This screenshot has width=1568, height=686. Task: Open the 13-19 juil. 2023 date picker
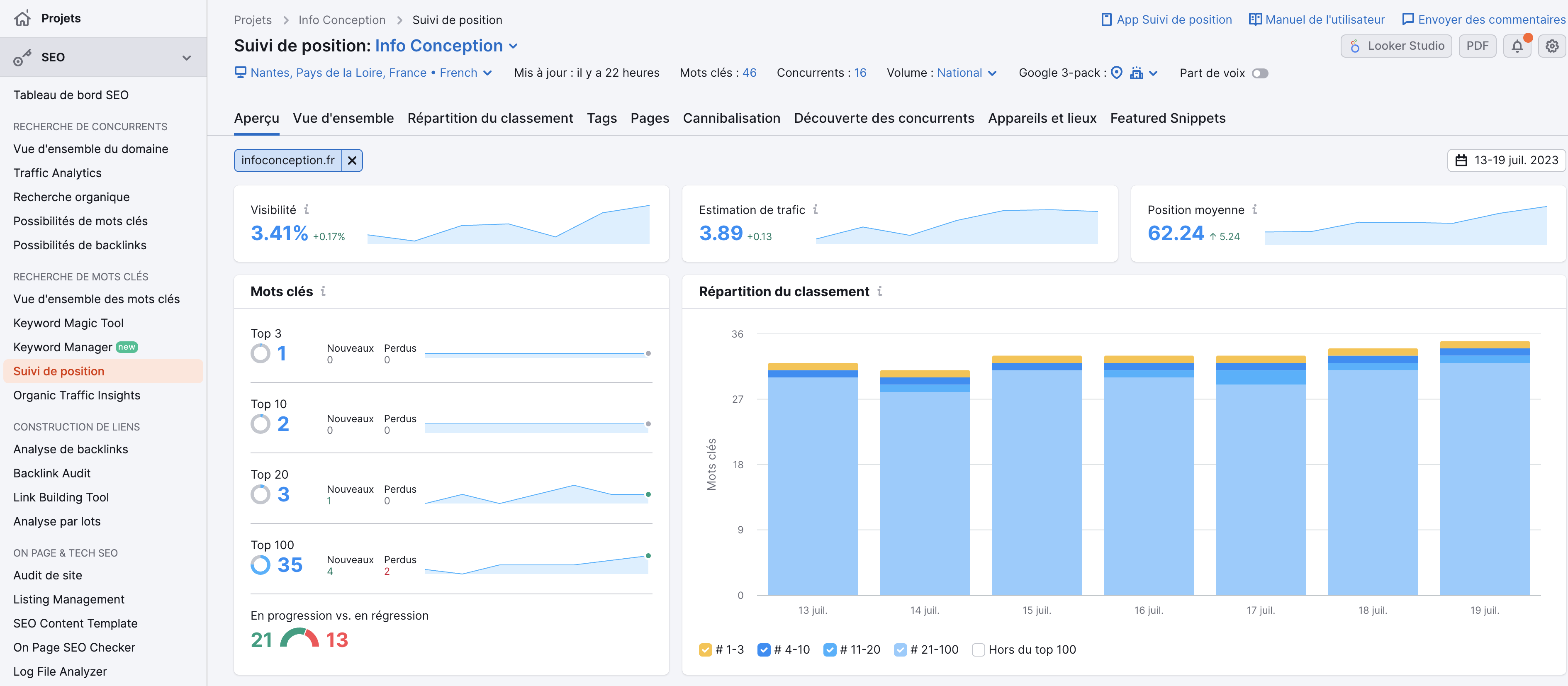tap(1506, 160)
